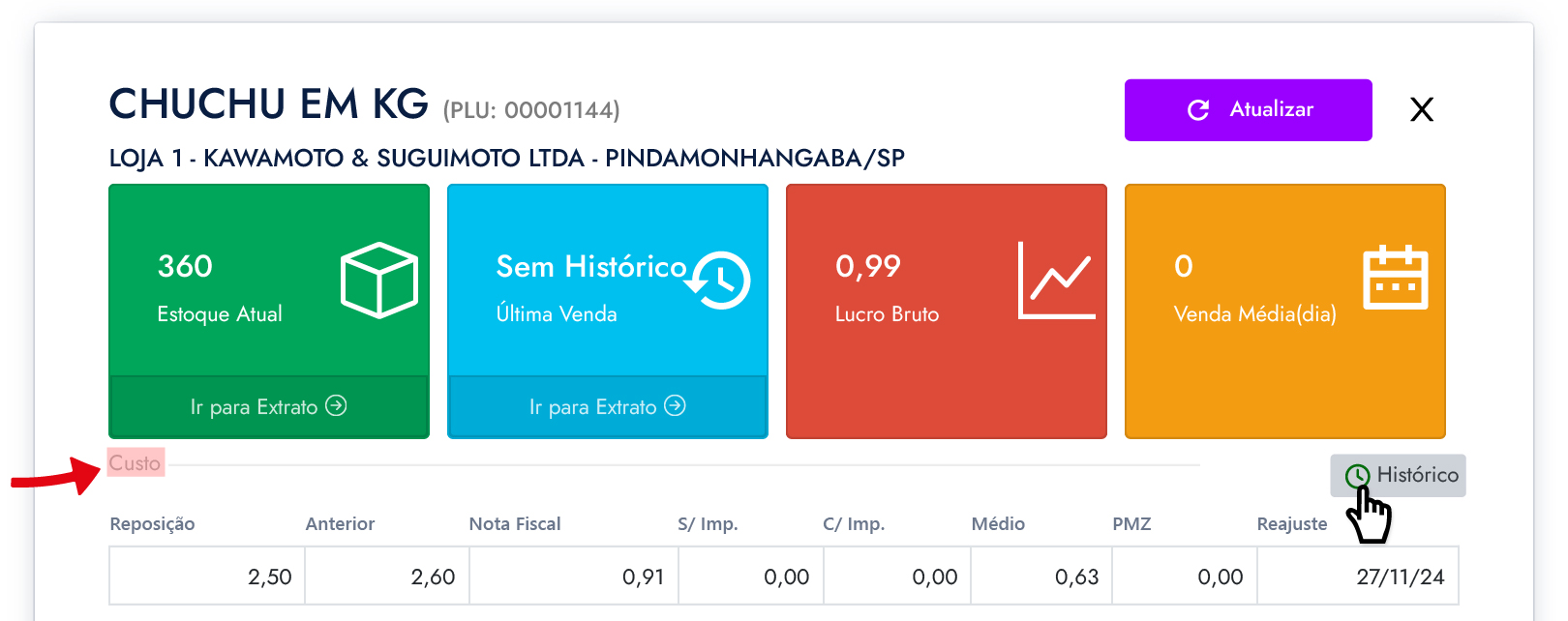Click the Lucro Bruto value 0,99
The width and height of the screenshot is (1568, 621).
[x=868, y=266]
